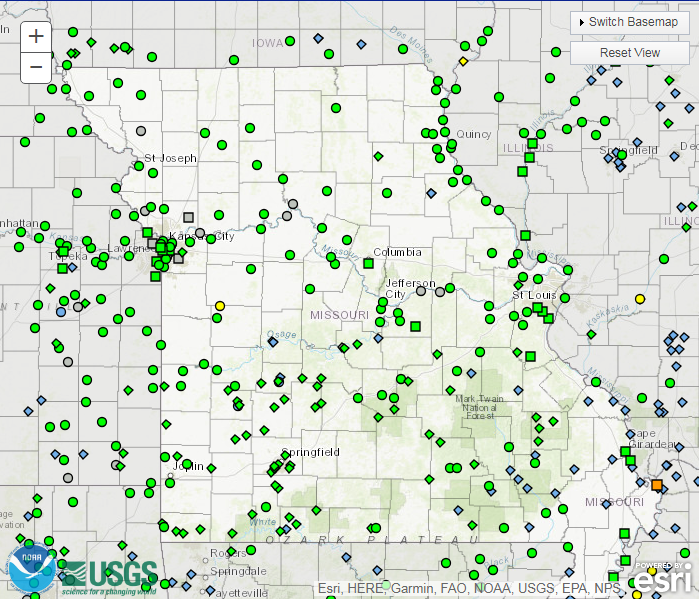Image resolution: width=699 pixels, height=599 pixels.
Task: Zoom in on the map
Action: point(36,36)
